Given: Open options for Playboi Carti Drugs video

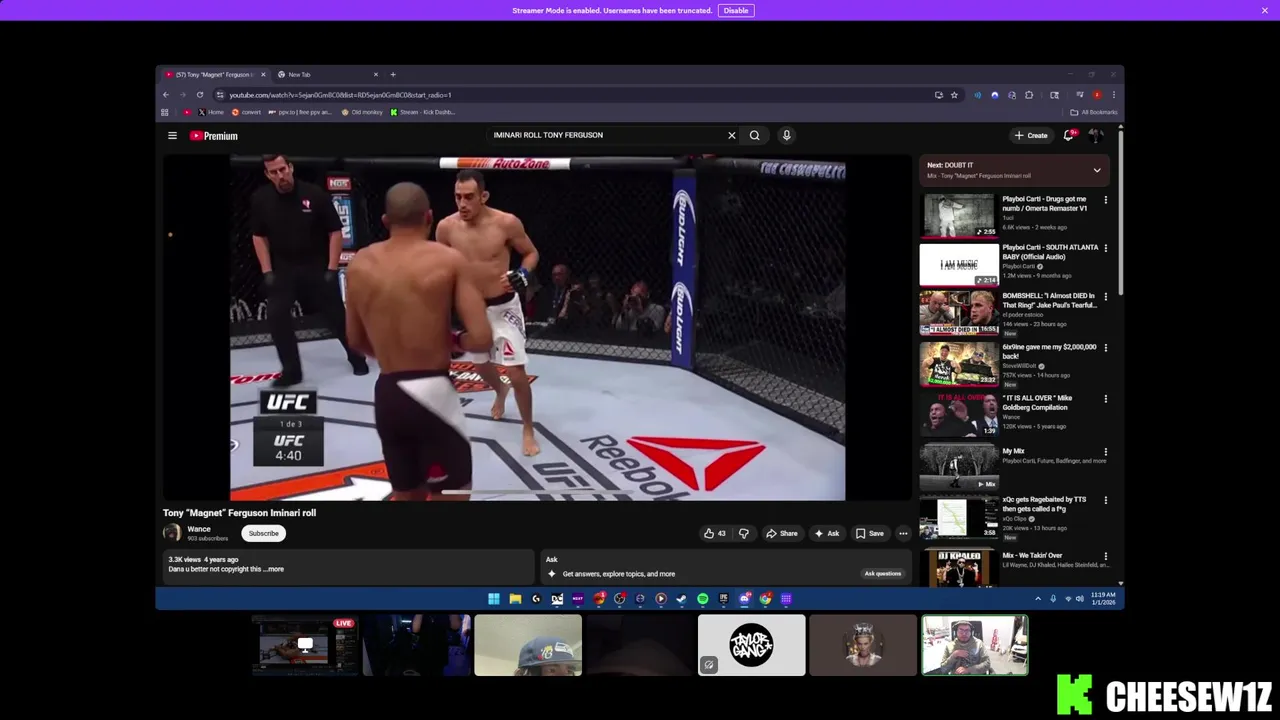Looking at the screenshot, I should click(x=1105, y=200).
